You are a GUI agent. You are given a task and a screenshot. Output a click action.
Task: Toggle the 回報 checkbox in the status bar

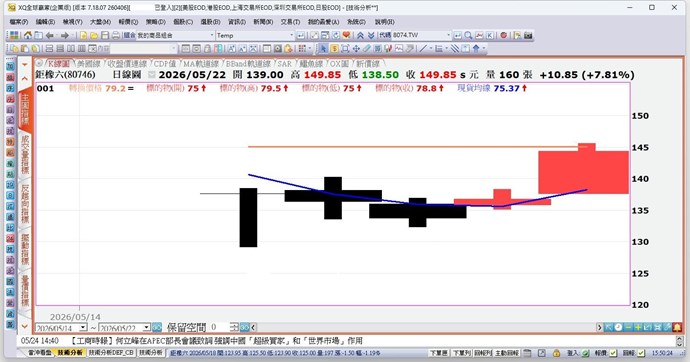click(x=641, y=353)
